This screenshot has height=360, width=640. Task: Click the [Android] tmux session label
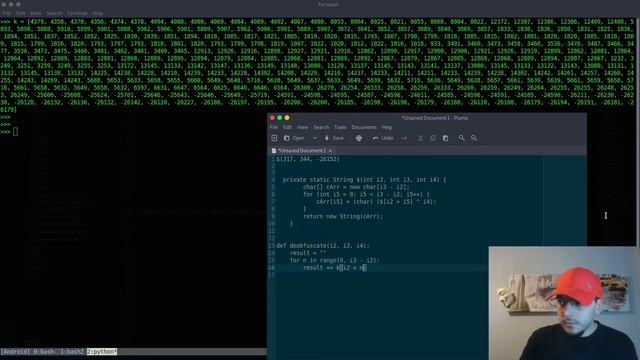click(15, 351)
